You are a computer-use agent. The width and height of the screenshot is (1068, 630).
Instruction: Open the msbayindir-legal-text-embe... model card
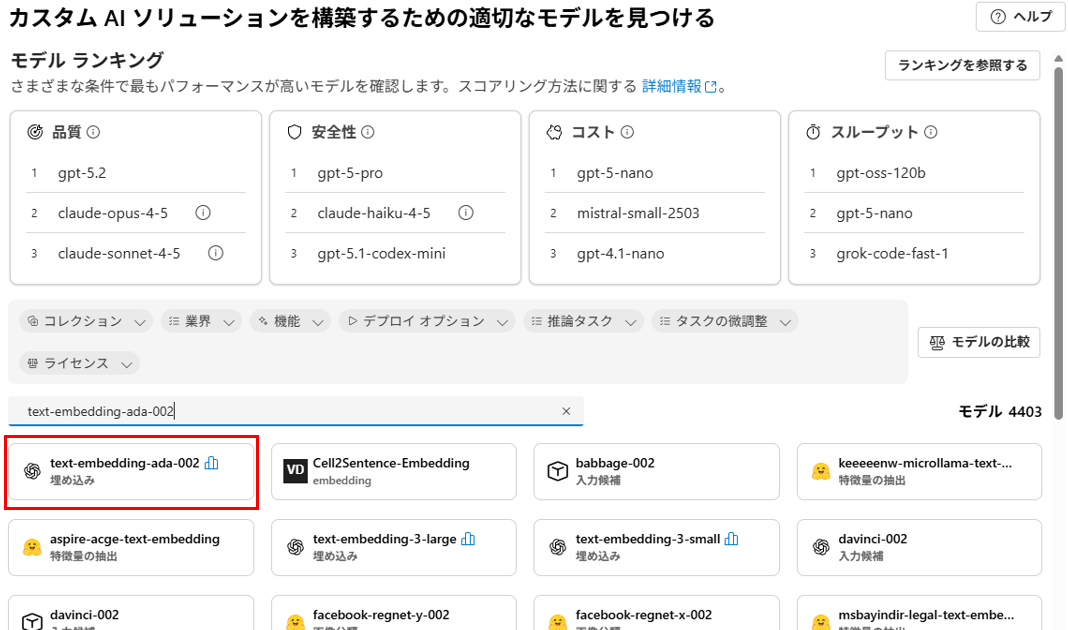click(920, 613)
